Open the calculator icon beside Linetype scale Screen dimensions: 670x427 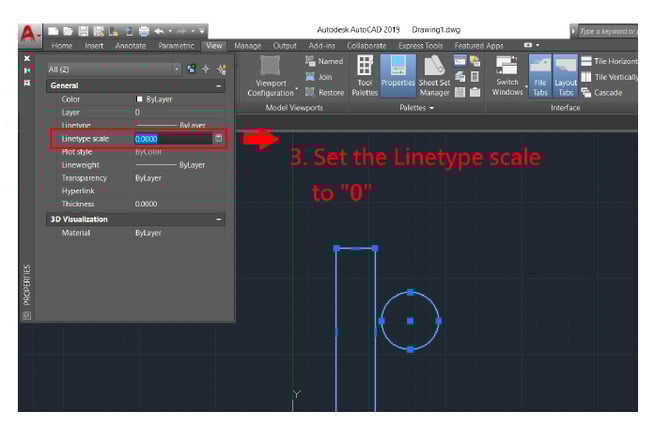[219, 138]
